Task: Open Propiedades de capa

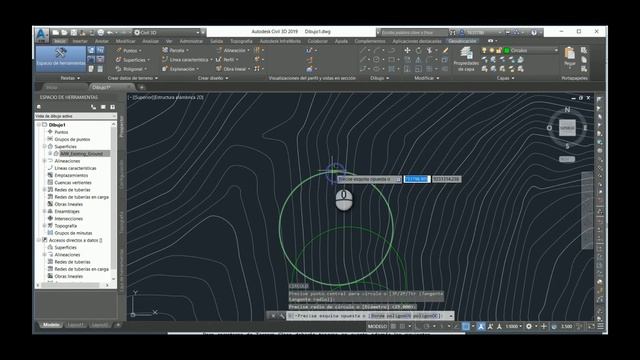Action: point(466,59)
